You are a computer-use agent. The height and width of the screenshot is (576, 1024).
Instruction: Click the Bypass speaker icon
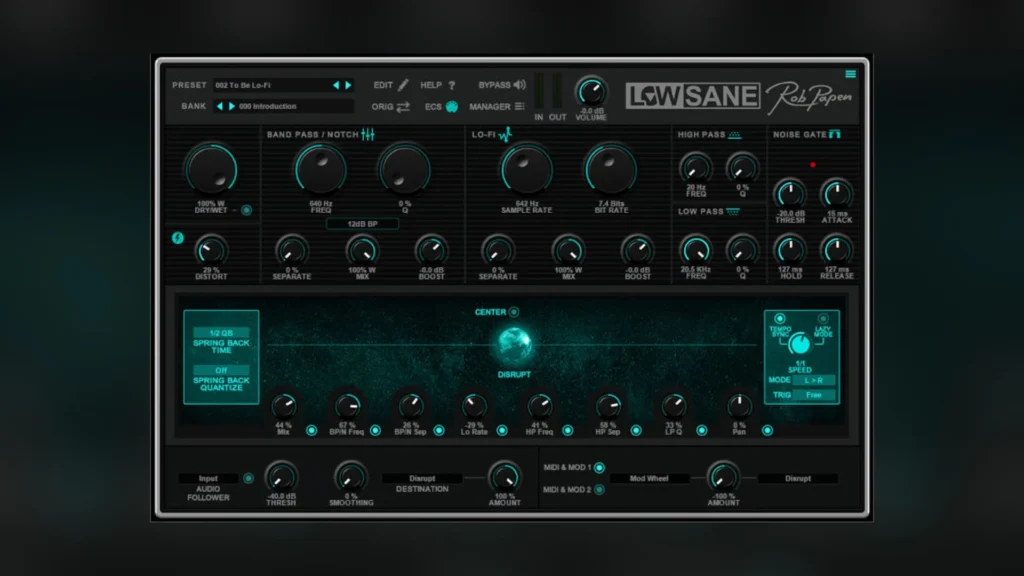coord(518,86)
